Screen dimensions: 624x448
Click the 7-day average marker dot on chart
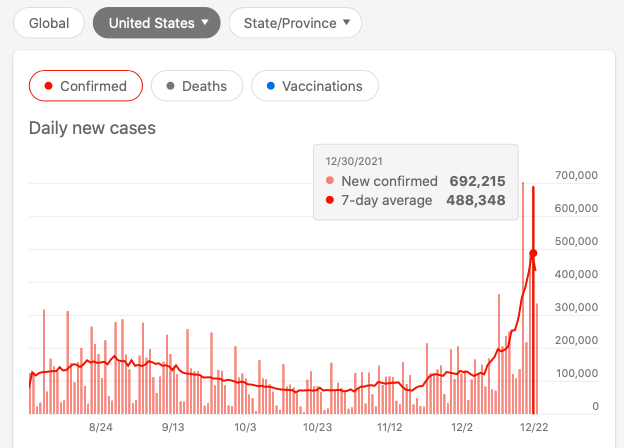533,253
